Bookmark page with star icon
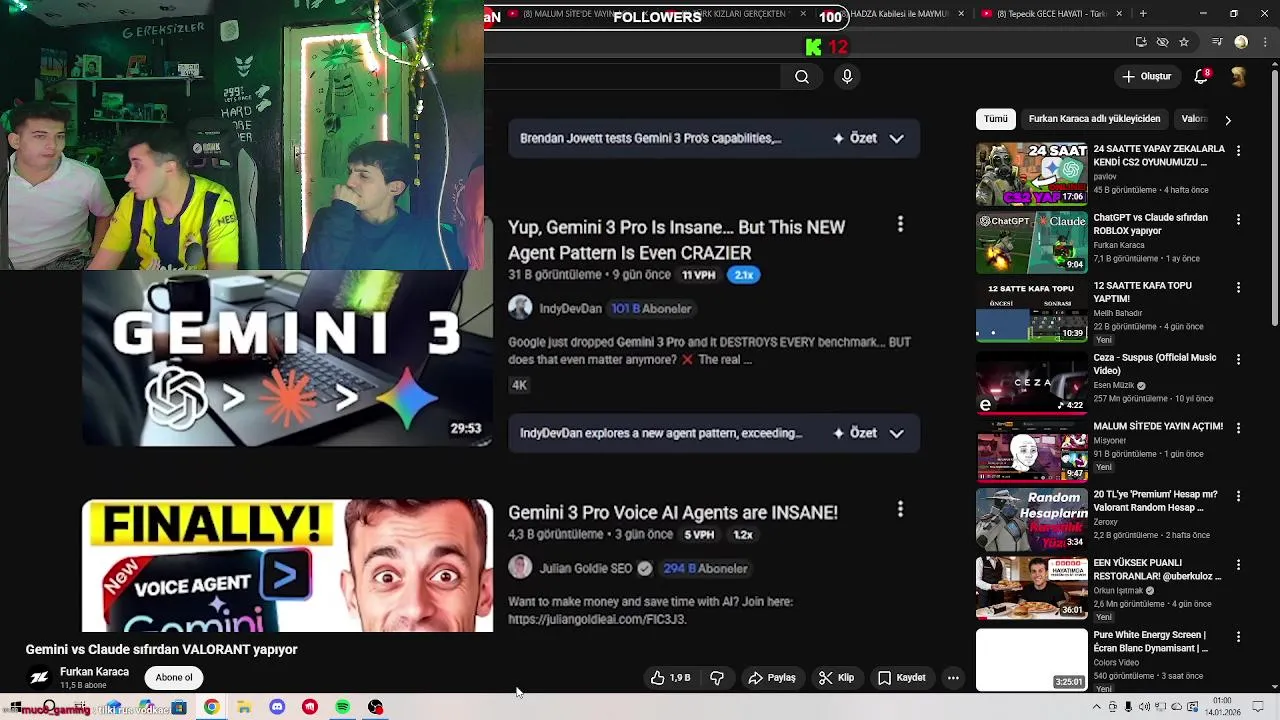This screenshot has width=1280, height=720. coord(1184,42)
